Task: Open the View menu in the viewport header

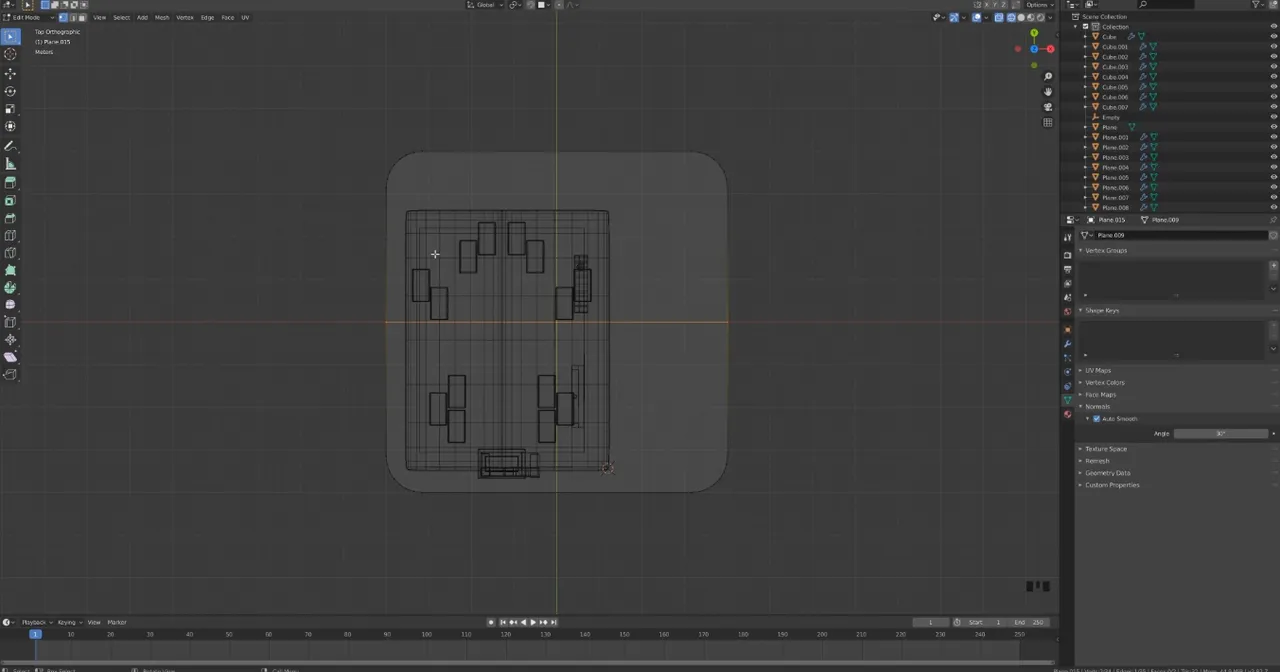Action: click(99, 17)
